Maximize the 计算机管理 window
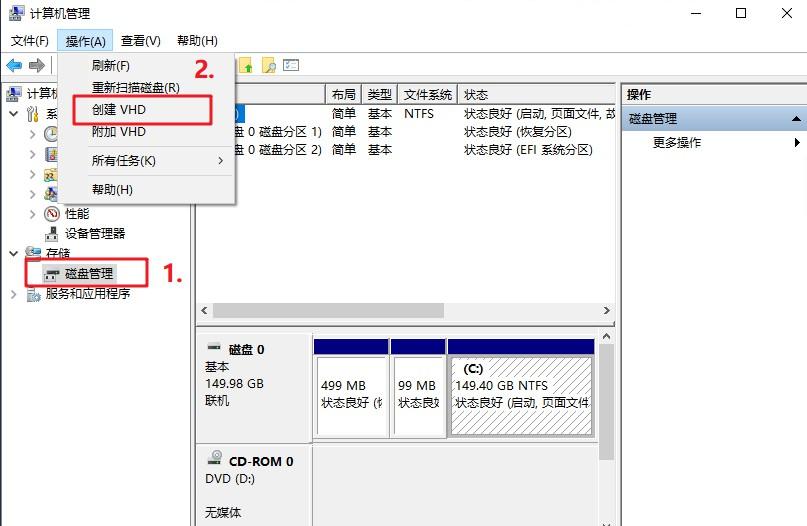Screen dimensions: 807x526 [741, 13]
